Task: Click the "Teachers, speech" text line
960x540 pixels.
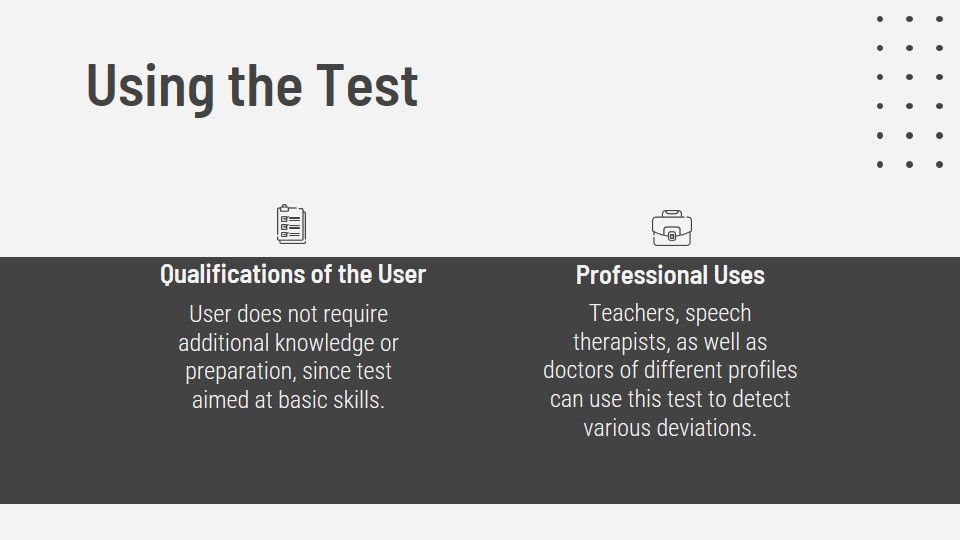Action: tap(670, 313)
